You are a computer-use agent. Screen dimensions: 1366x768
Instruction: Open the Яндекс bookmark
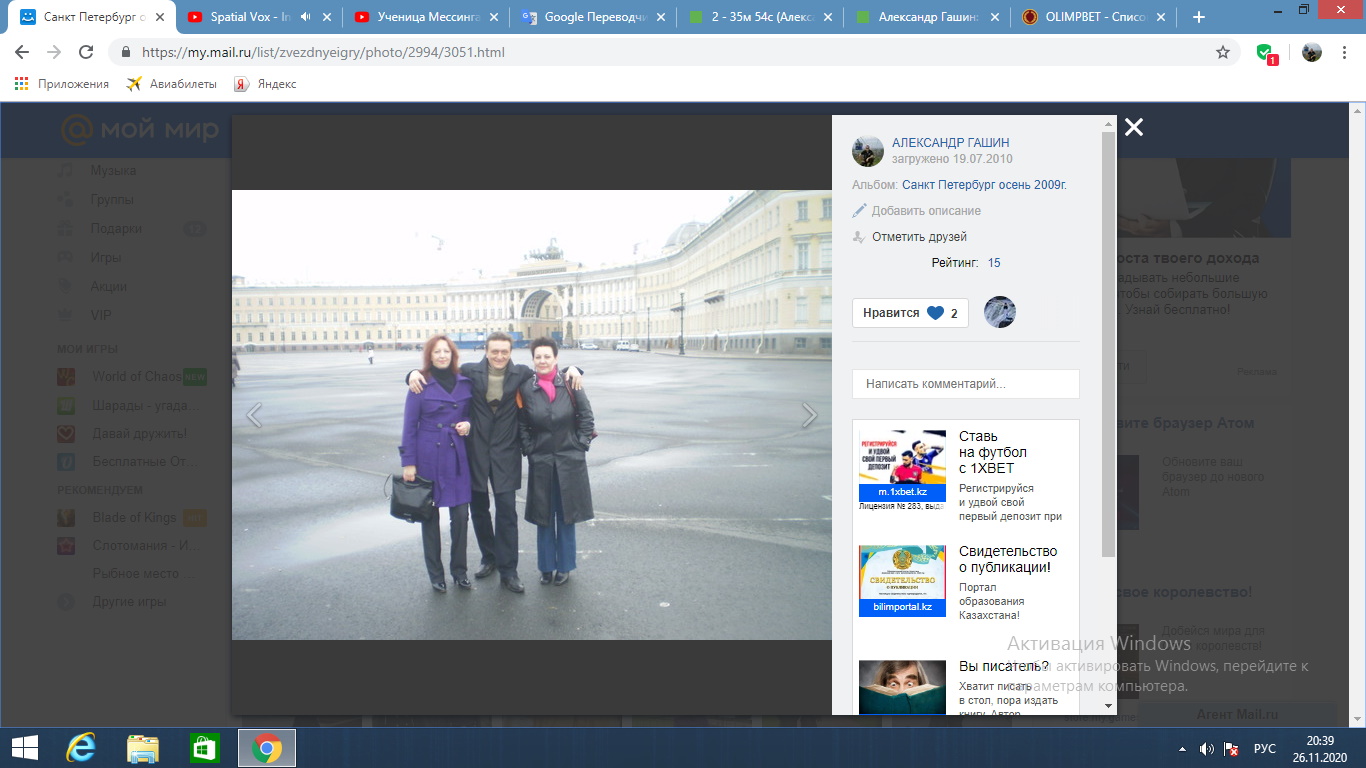[265, 84]
